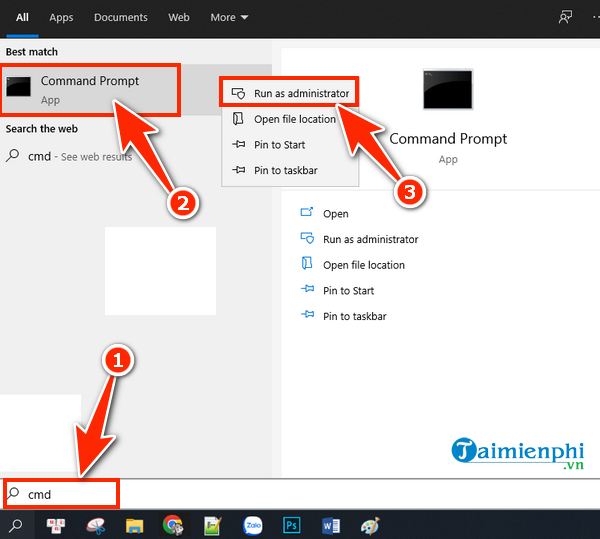Click the Command Prompt title in details pane

pos(448,138)
